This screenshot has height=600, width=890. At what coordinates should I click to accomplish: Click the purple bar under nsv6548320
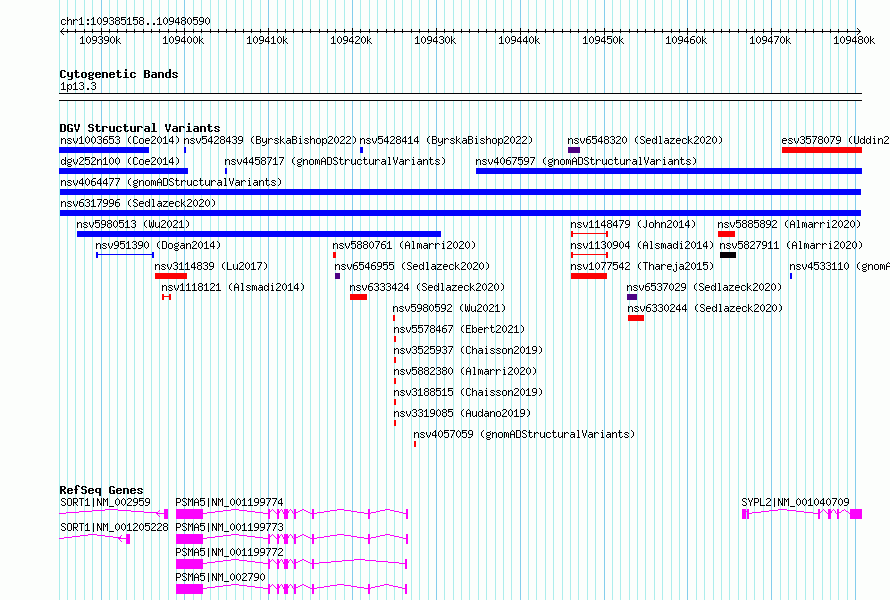point(574,150)
